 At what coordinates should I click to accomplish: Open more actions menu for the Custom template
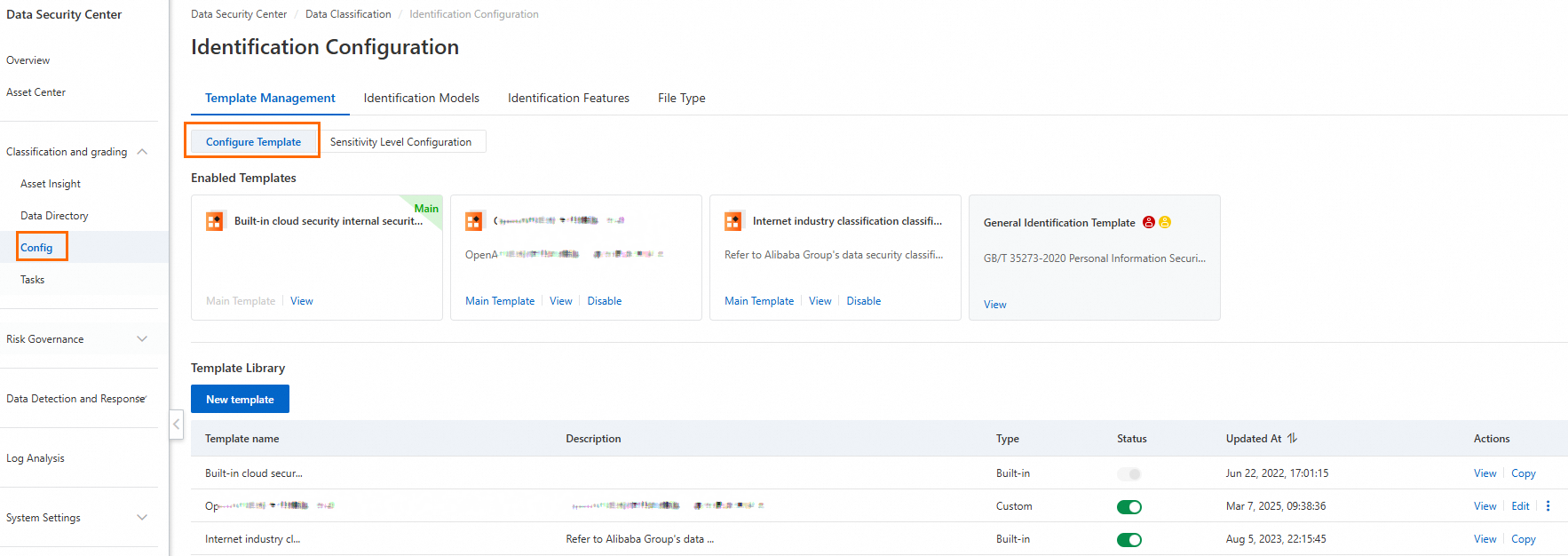click(x=1548, y=506)
